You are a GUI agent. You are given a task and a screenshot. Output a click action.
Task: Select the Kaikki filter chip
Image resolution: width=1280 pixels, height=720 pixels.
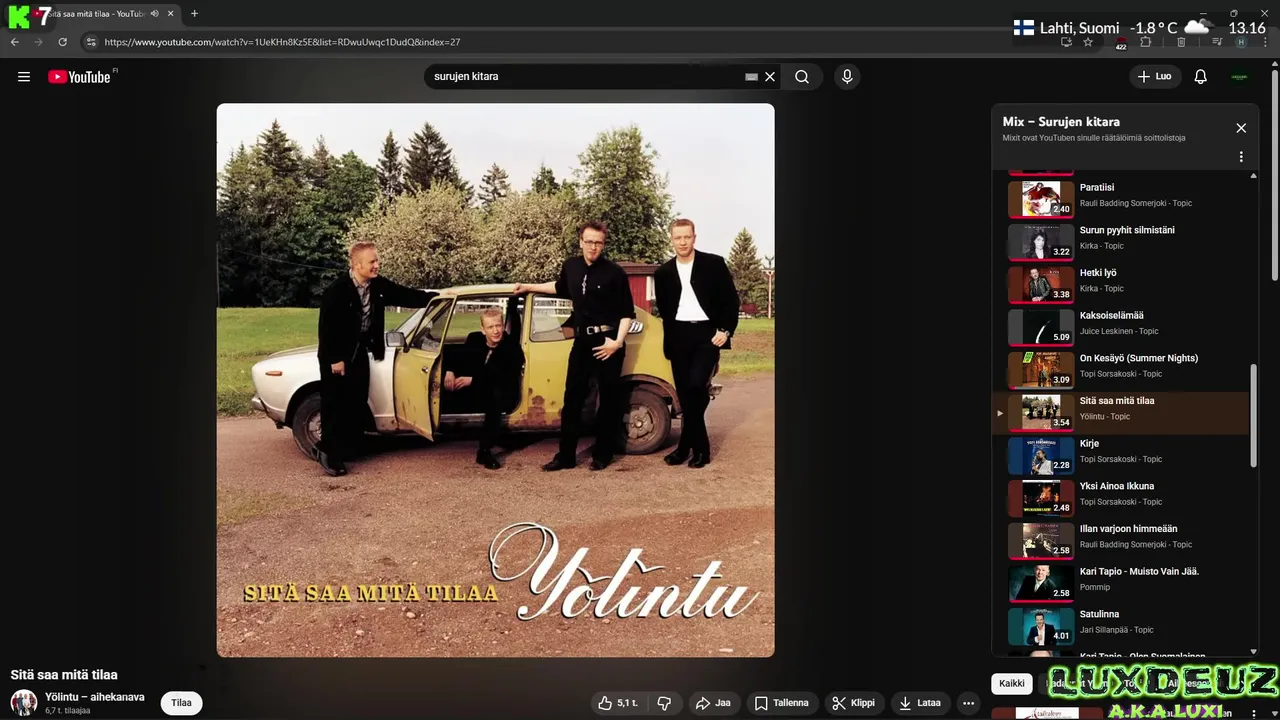(x=1012, y=684)
